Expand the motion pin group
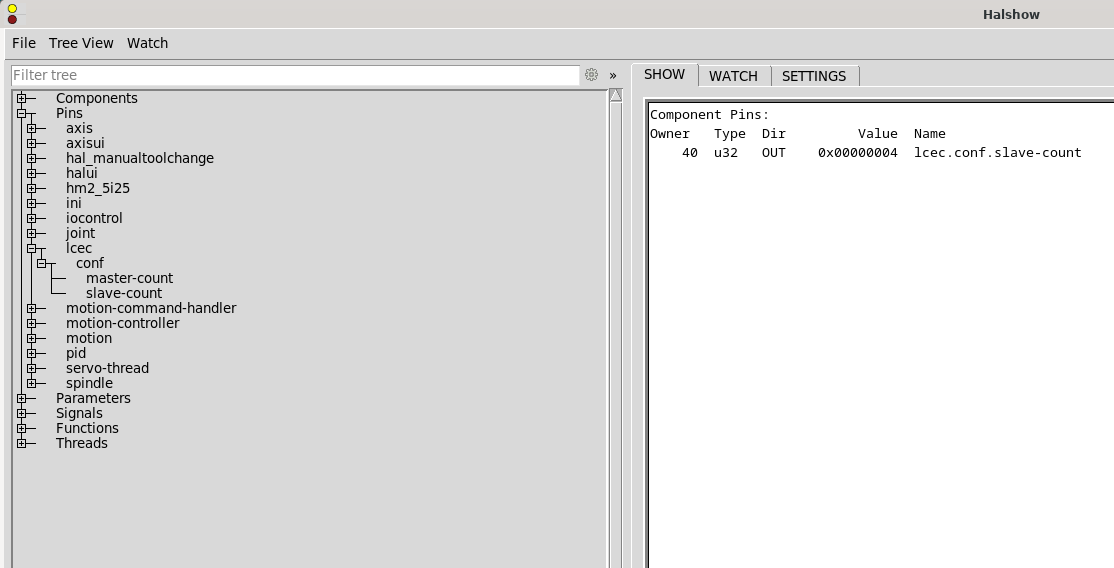The height and width of the screenshot is (568, 1114). (x=31, y=338)
